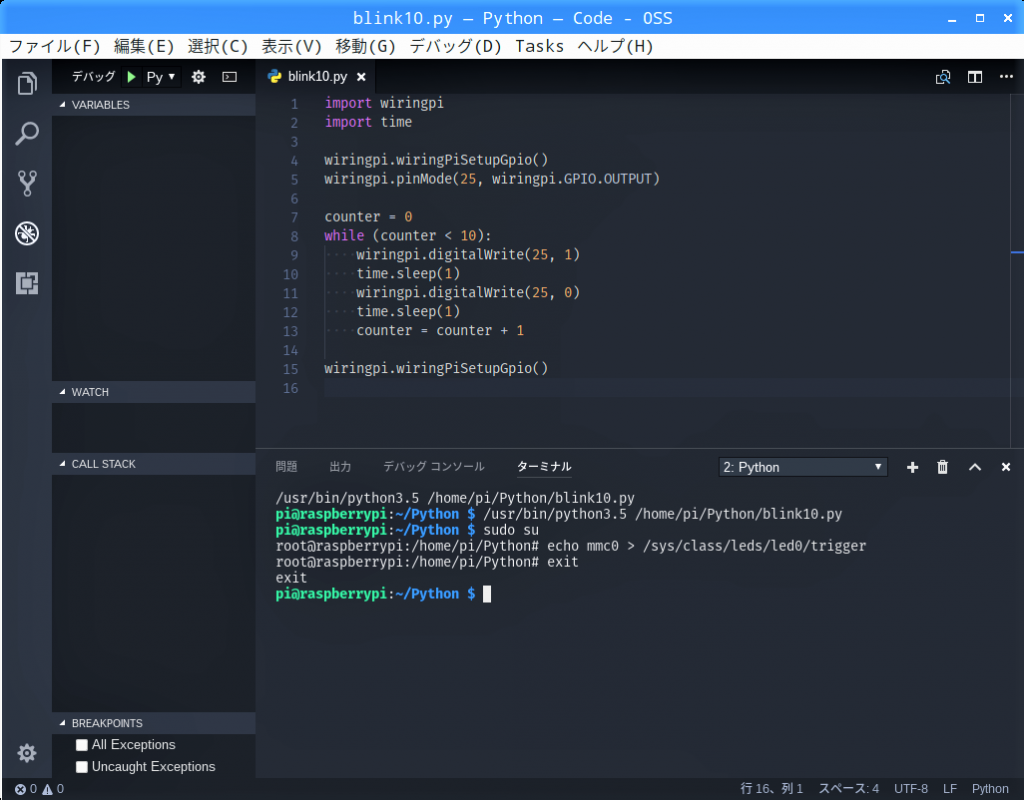This screenshot has width=1024, height=800.
Task: Open the Extensions view in activity bar
Action: (x=27, y=283)
